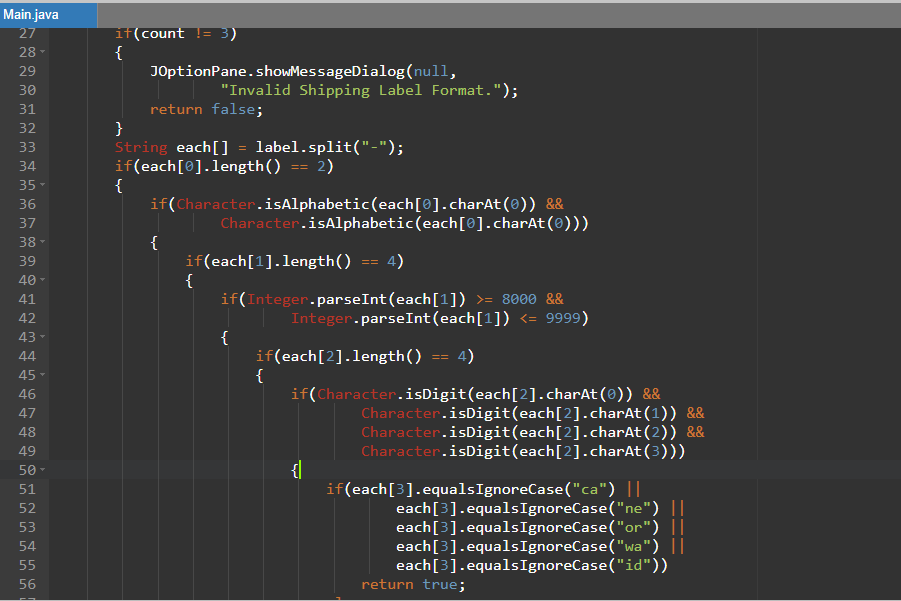
Task: Collapse the fold marker on line 45
Action: 43,376
